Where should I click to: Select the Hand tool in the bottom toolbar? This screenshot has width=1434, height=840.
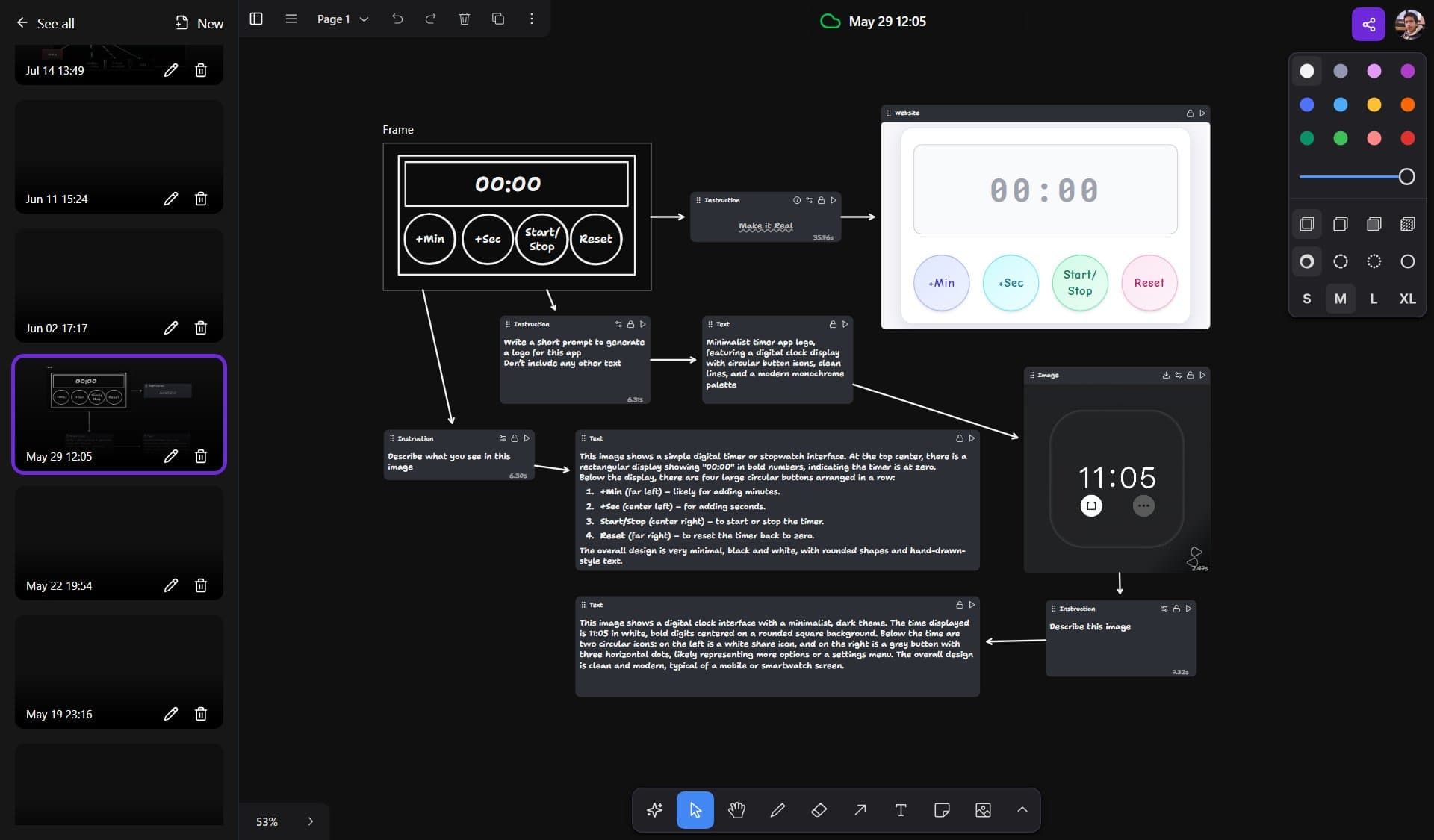pos(736,810)
